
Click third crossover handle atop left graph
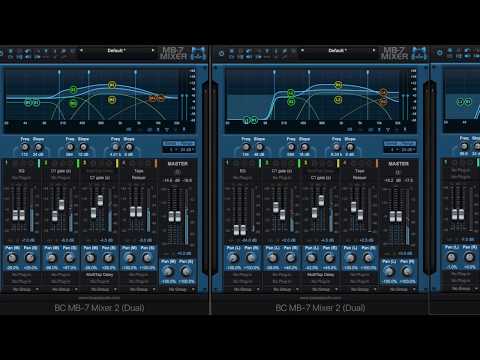click(x=136, y=72)
